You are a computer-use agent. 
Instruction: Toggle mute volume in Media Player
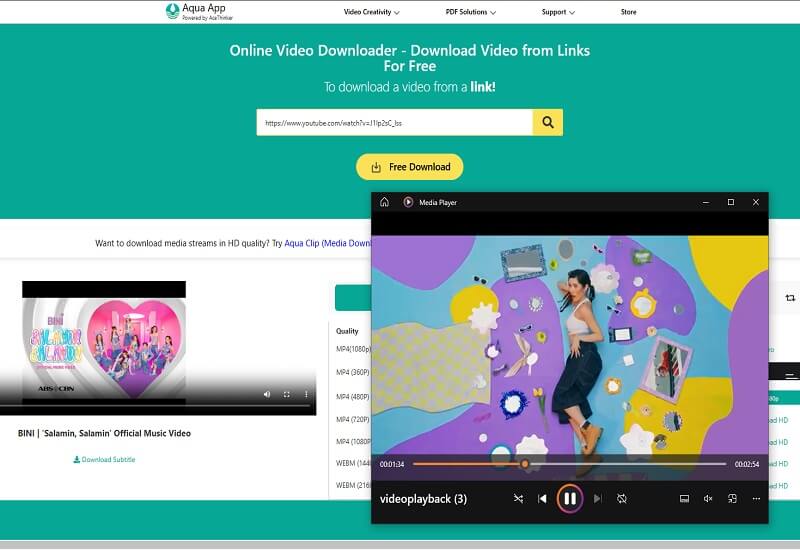click(708, 498)
